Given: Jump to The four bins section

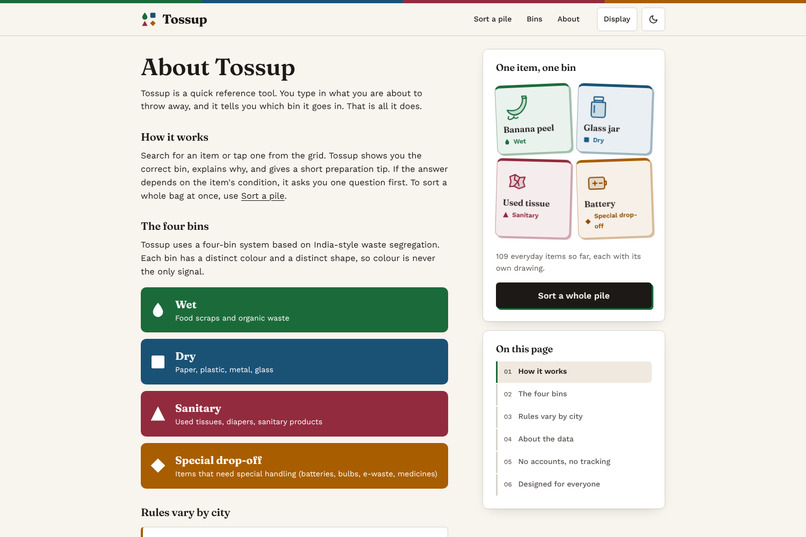Looking at the screenshot, I should click(x=574, y=394).
